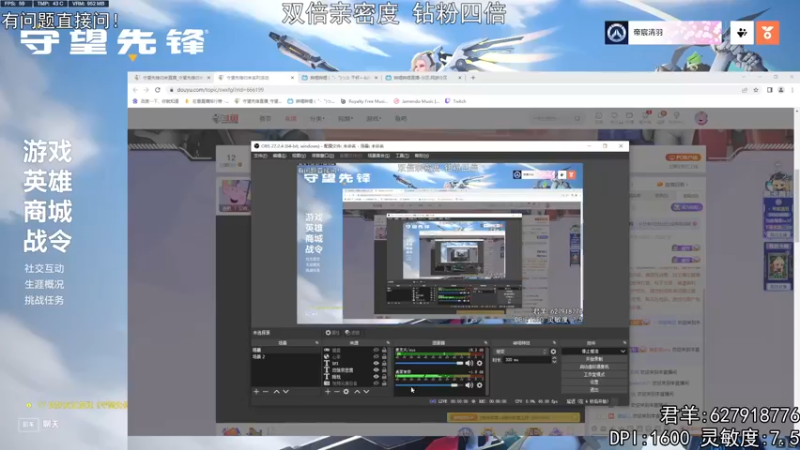Open OBS 帮助 menu
Viewport: 800px width, 450px height.
pyautogui.click(x=421, y=156)
